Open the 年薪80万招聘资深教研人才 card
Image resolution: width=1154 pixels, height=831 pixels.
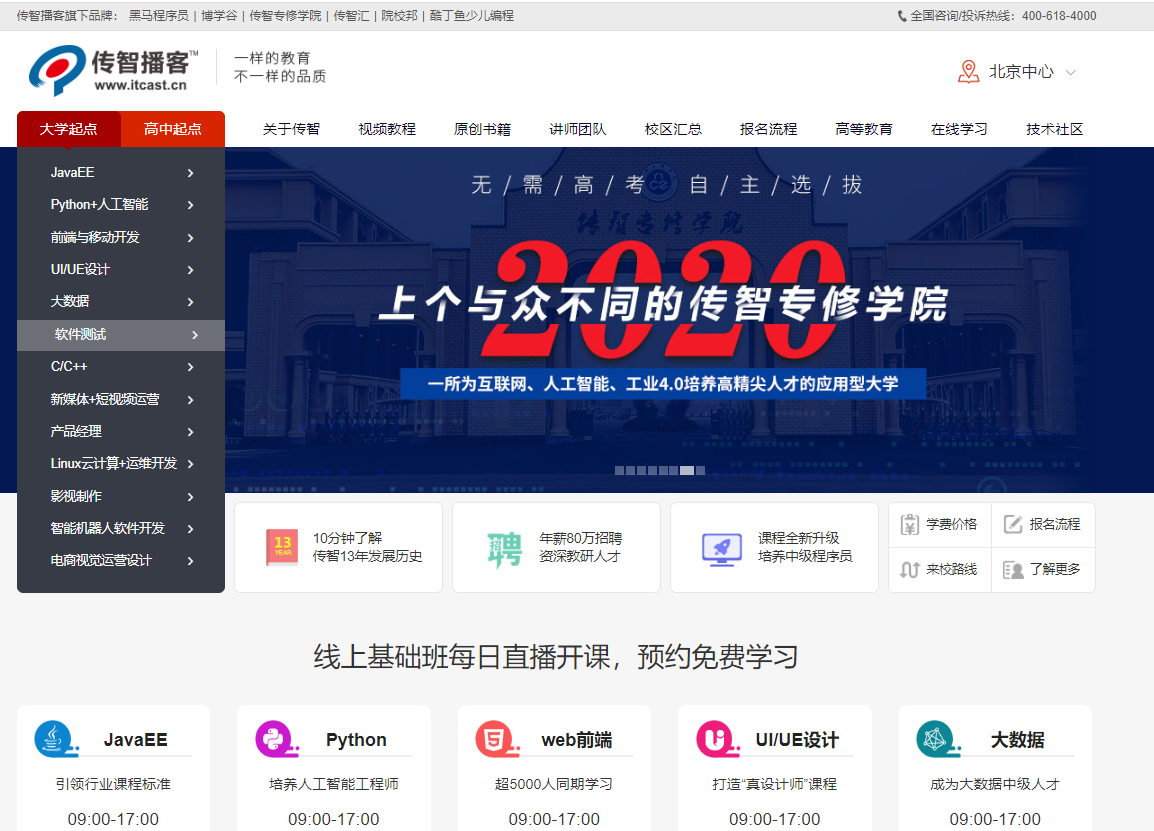click(x=556, y=548)
